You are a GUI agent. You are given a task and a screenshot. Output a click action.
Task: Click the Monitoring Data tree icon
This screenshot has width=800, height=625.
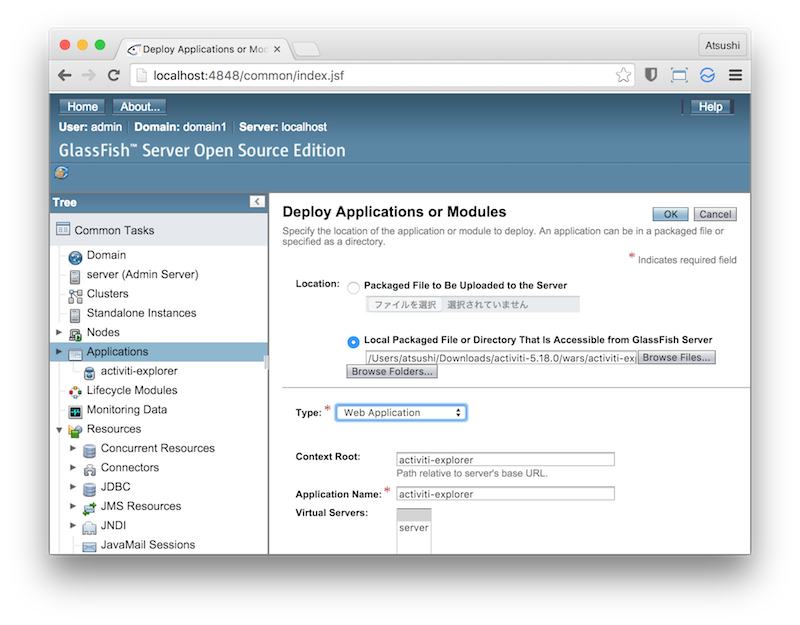pyautogui.click(x=75, y=410)
